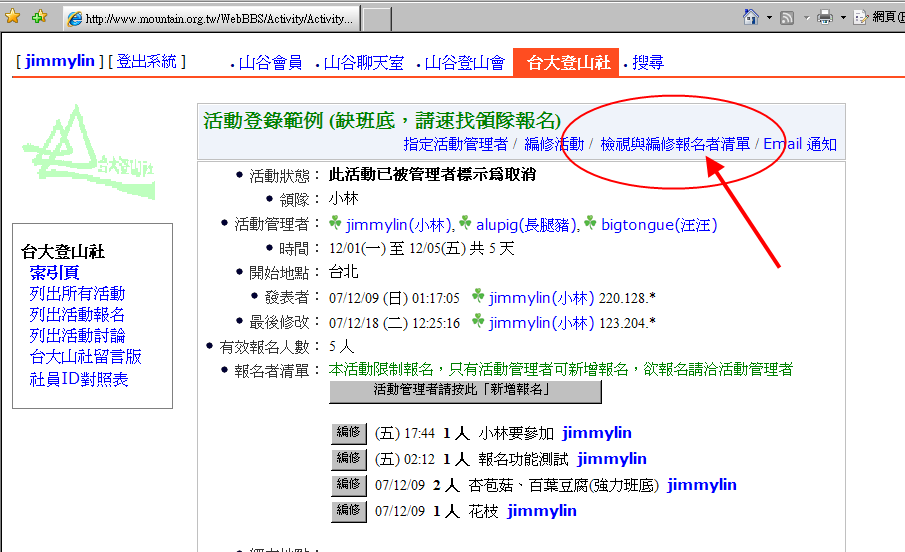The image size is (905, 552).
Task: Click jimmylin link beside 花枝
Action: (x=542, y=510)
